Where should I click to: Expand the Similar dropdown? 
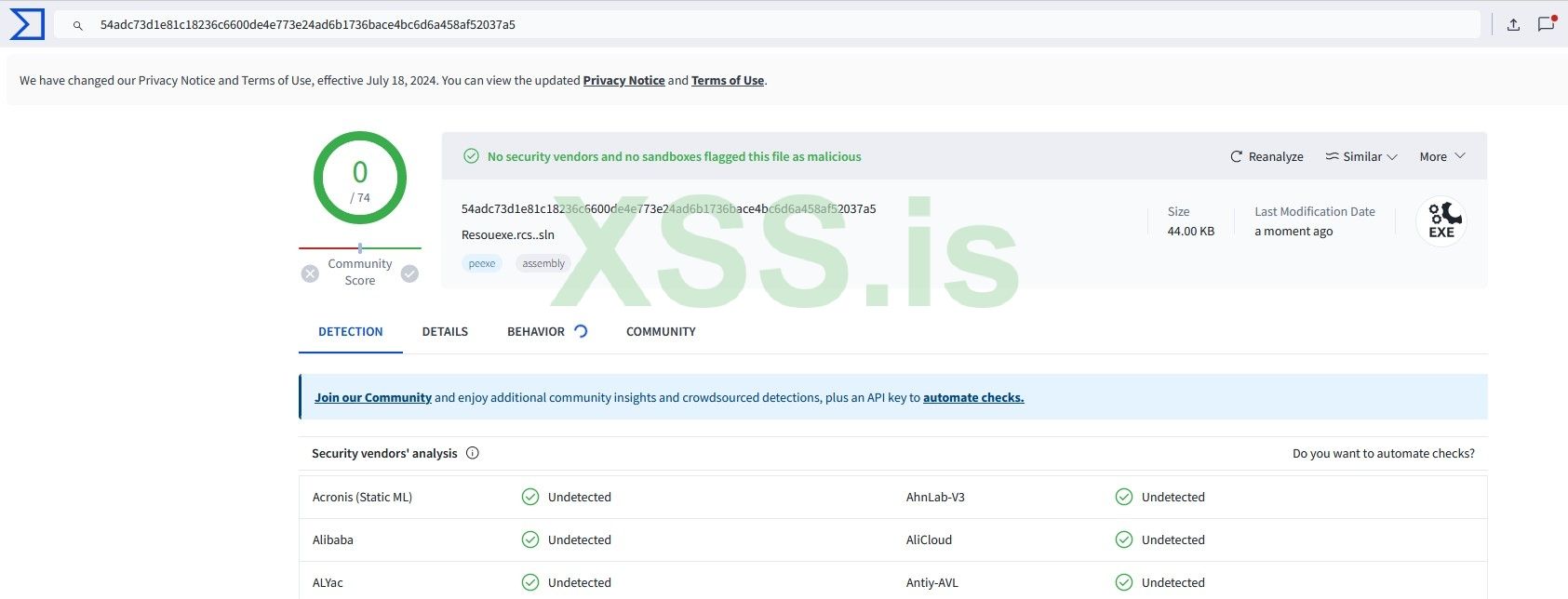[x=1361, y=156]
